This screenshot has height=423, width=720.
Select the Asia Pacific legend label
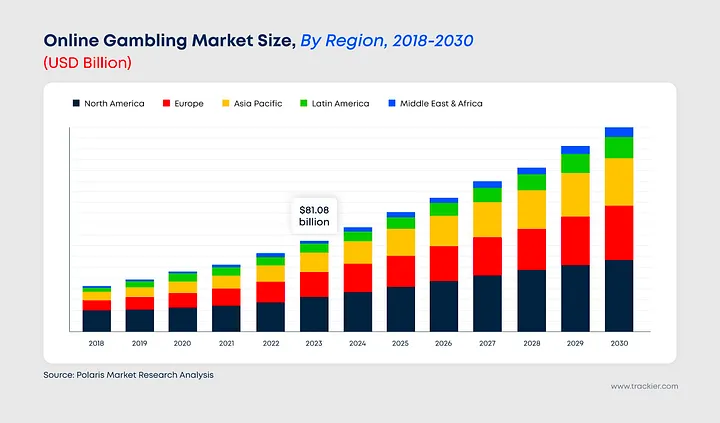(x=258, y=103)
